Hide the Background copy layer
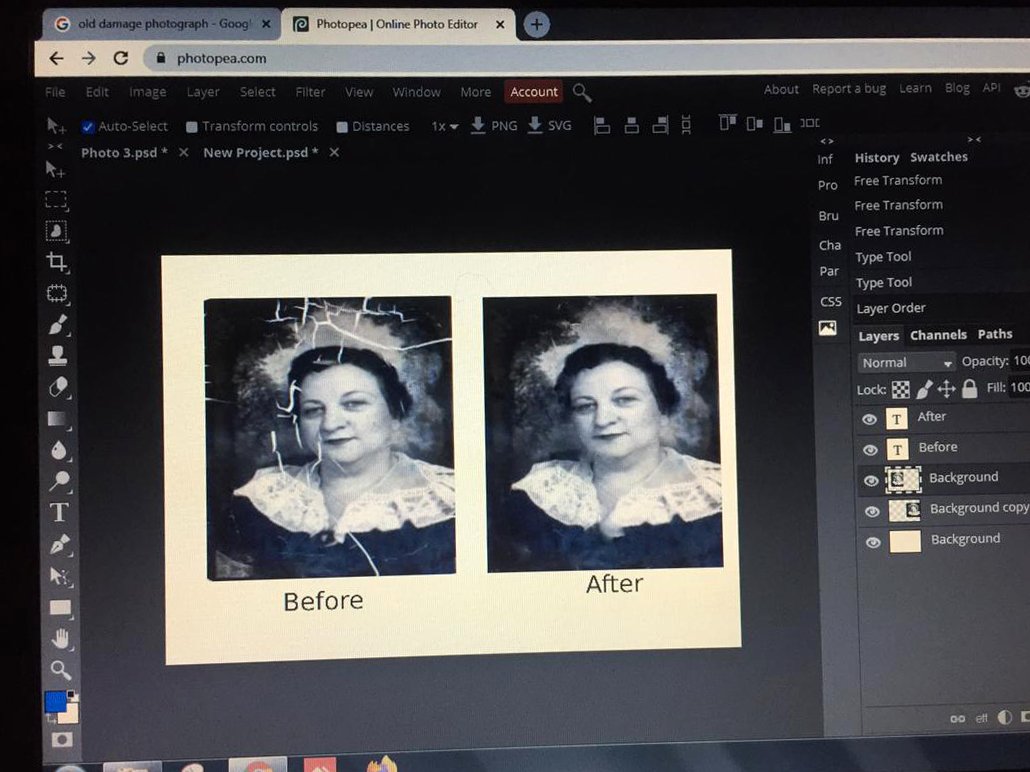The height and width of the screenshot is (772, 1030). 872,512
